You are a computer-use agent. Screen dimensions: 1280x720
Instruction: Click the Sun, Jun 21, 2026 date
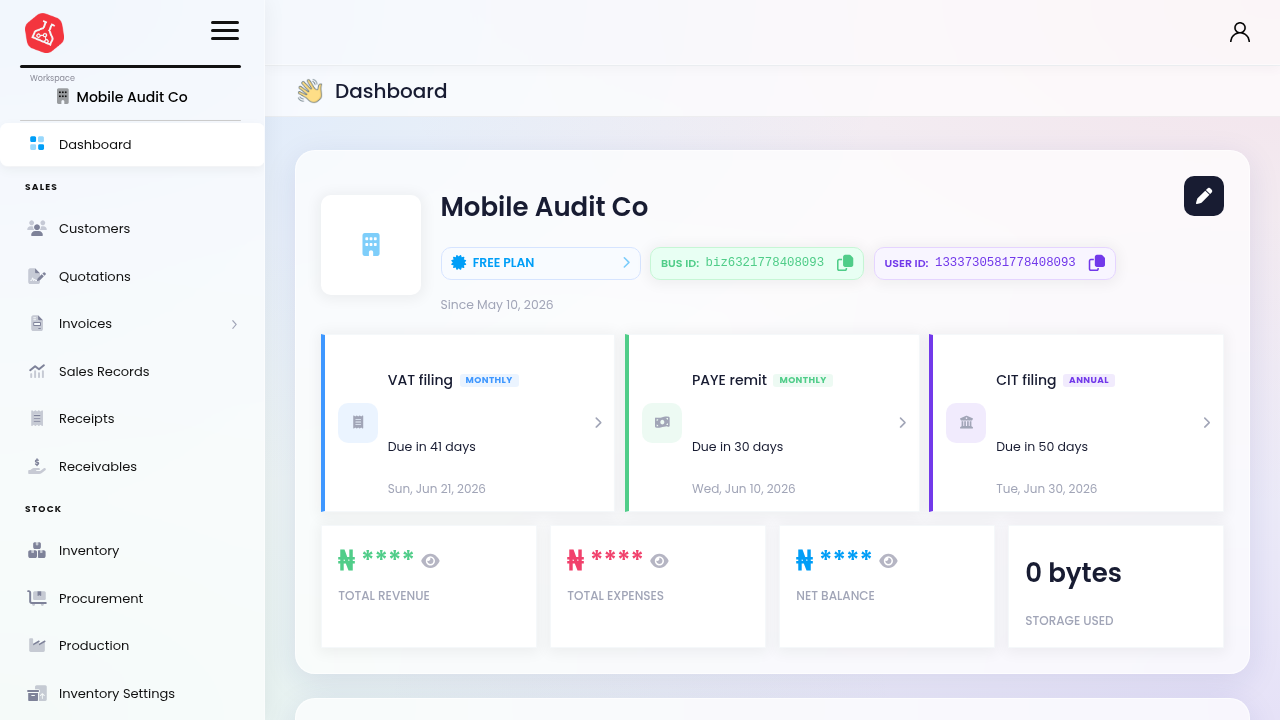point(437,489)
